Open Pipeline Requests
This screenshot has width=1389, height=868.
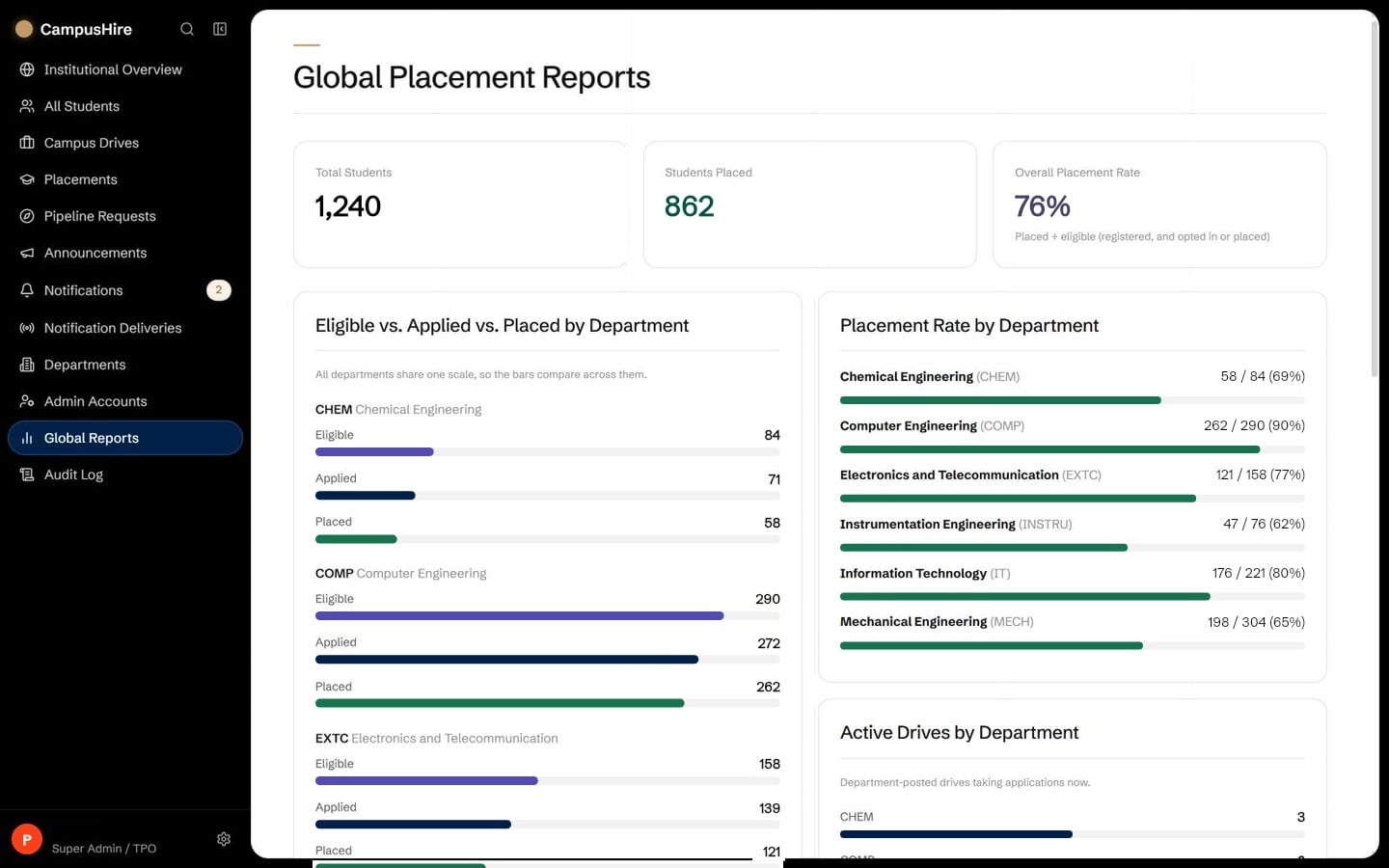(125, 216)
